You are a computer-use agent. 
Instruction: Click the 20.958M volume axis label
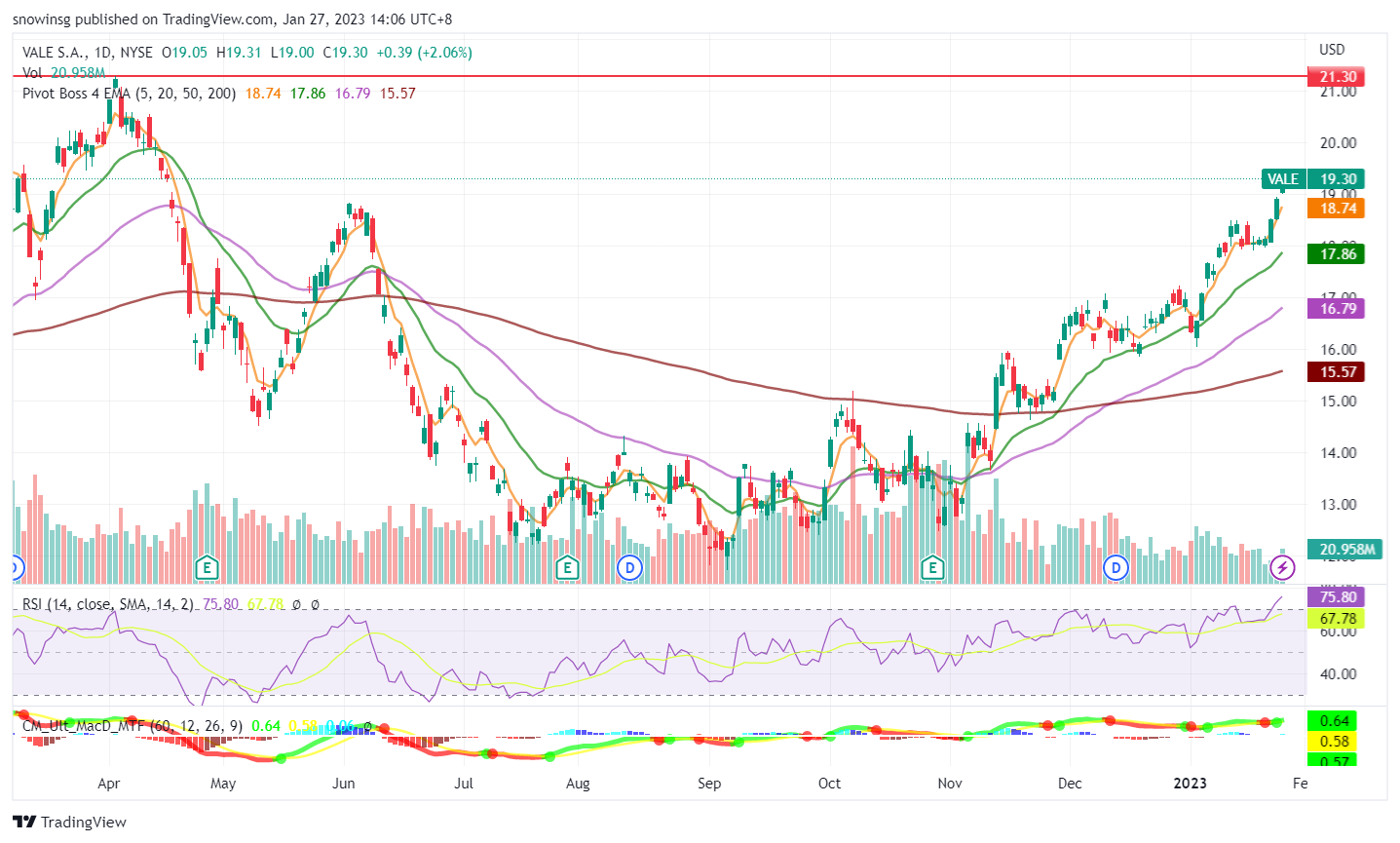click(1344, 549)
